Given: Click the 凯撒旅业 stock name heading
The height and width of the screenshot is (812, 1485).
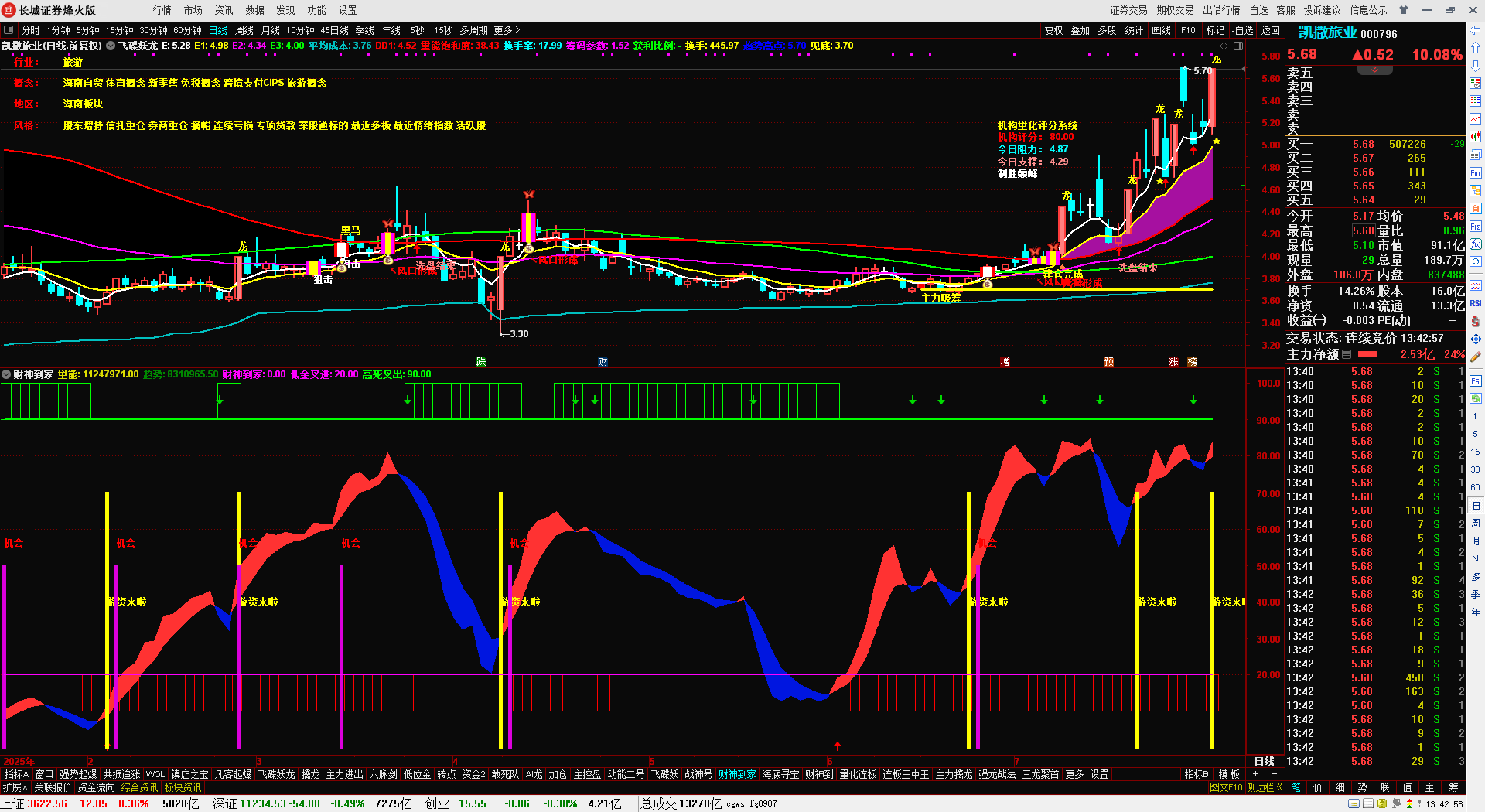Looking at the screenshot, I should click(1327, 32).
